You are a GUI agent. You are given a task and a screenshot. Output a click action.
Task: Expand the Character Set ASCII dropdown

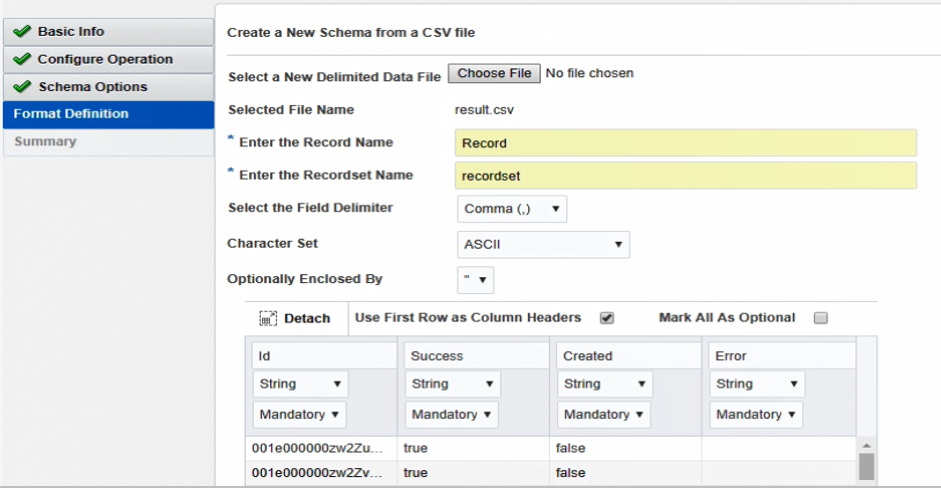pos(543,243)
